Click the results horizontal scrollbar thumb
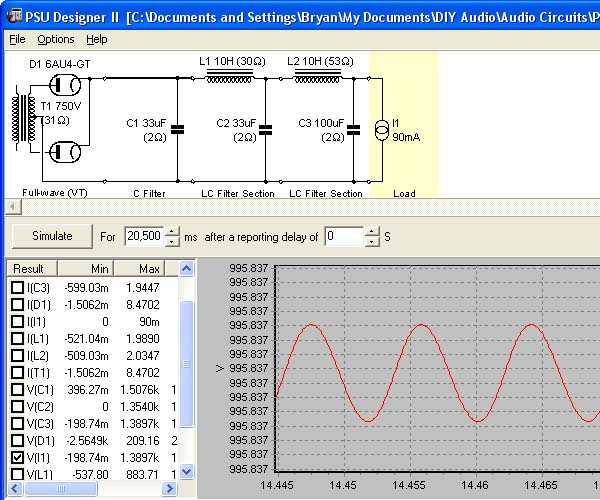This screenshot has height=500, width=600. pos(61,488)
